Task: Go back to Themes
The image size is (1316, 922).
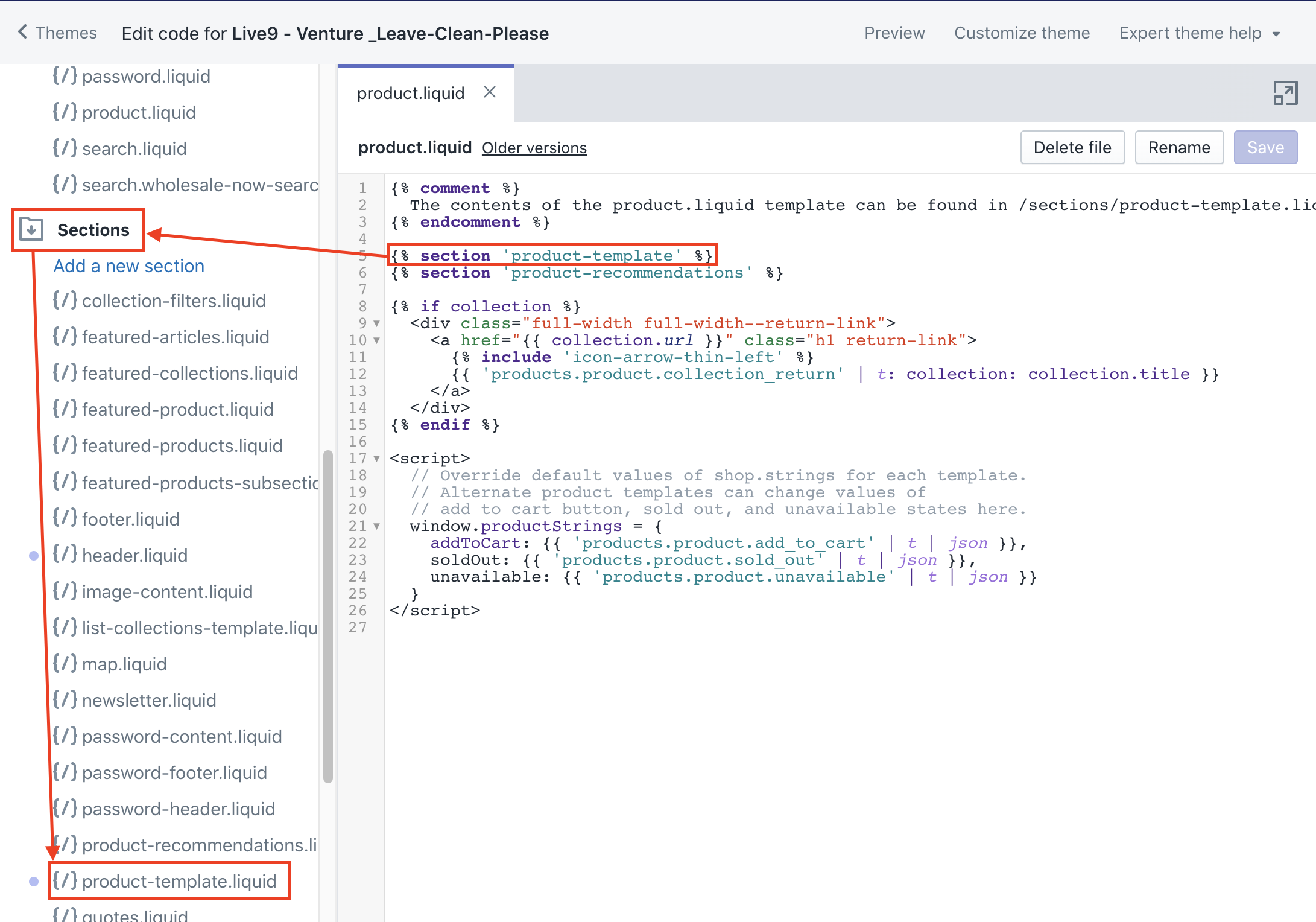Action: coord(57,33)
